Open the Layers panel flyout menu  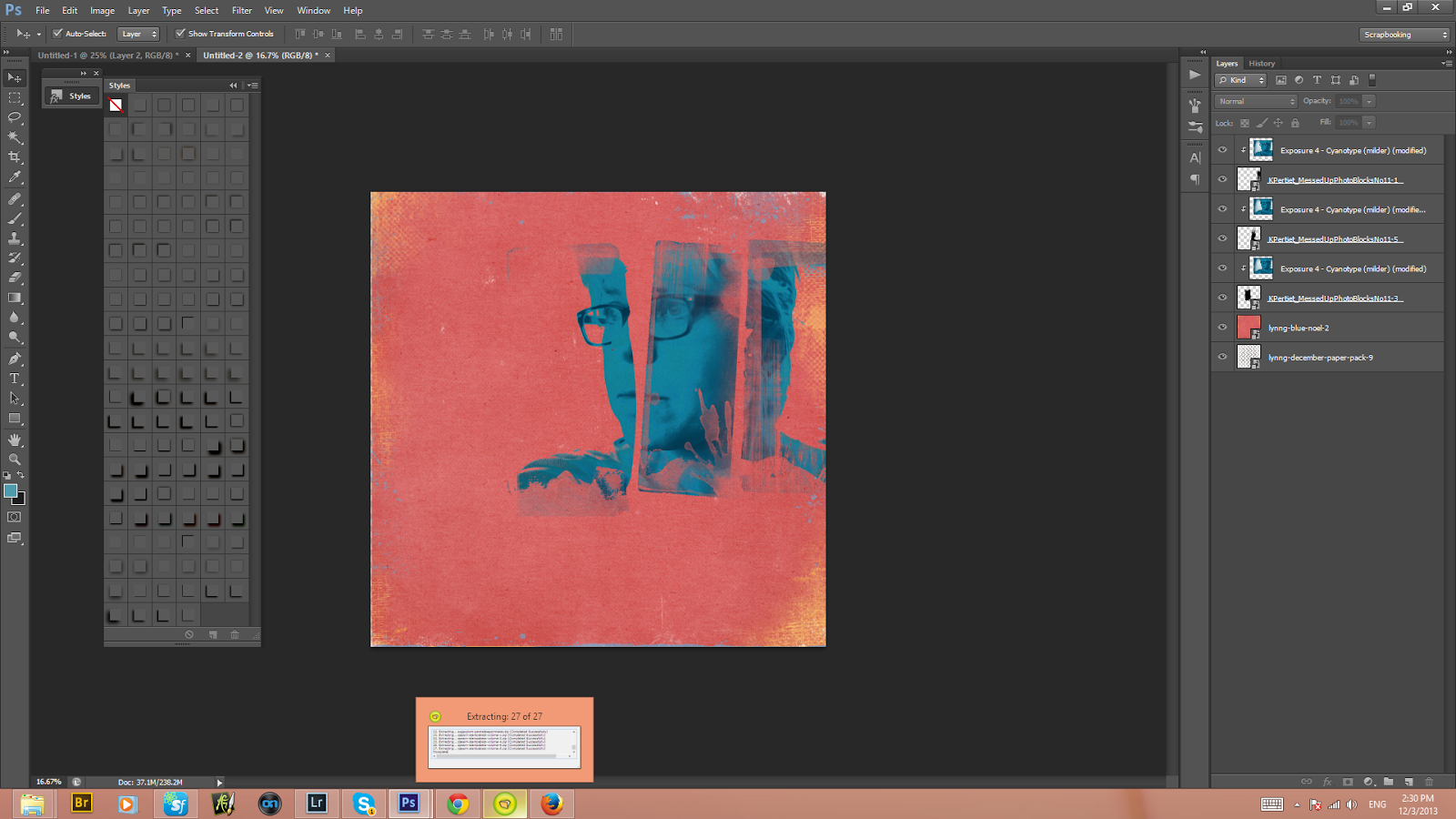(x=1447, y=64)
